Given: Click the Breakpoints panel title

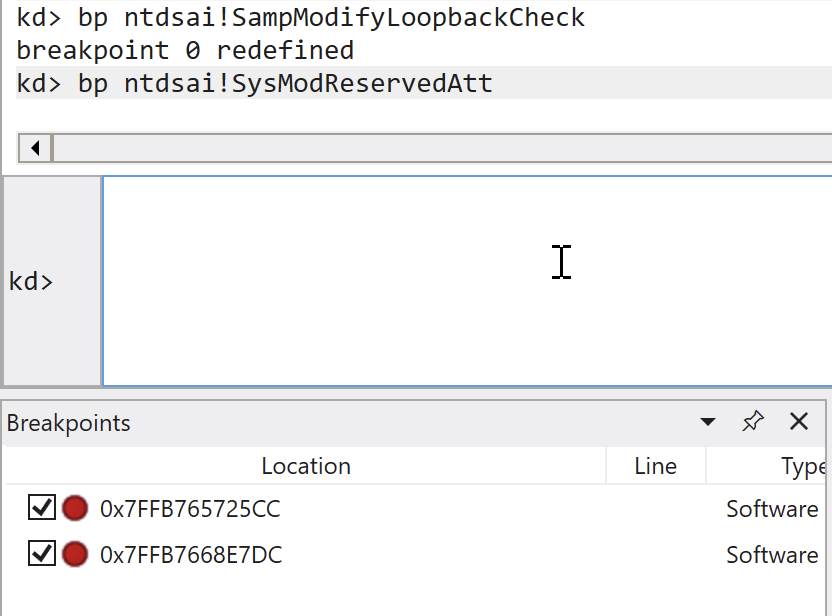Looking at the screenshot, I should (68, 423).
